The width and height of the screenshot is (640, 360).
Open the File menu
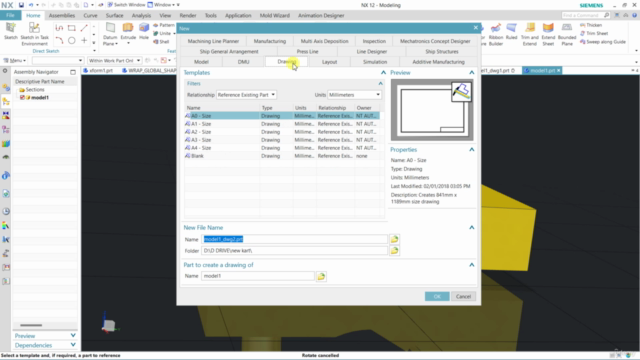[x=10, y=16]
